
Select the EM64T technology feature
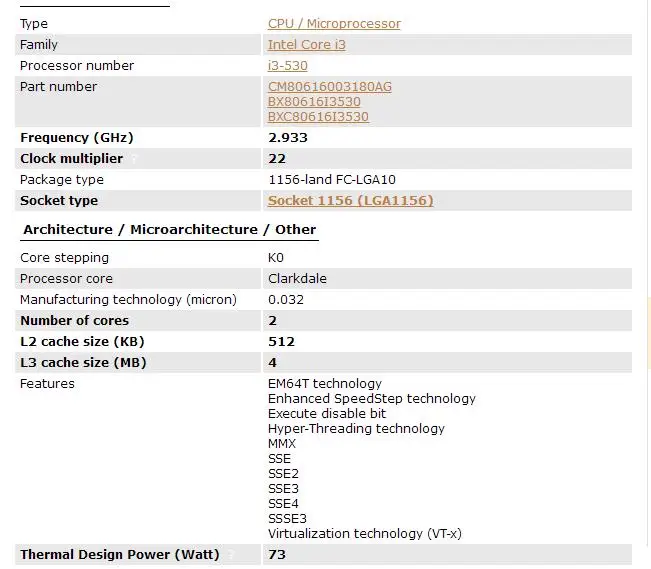coord(325,383)
